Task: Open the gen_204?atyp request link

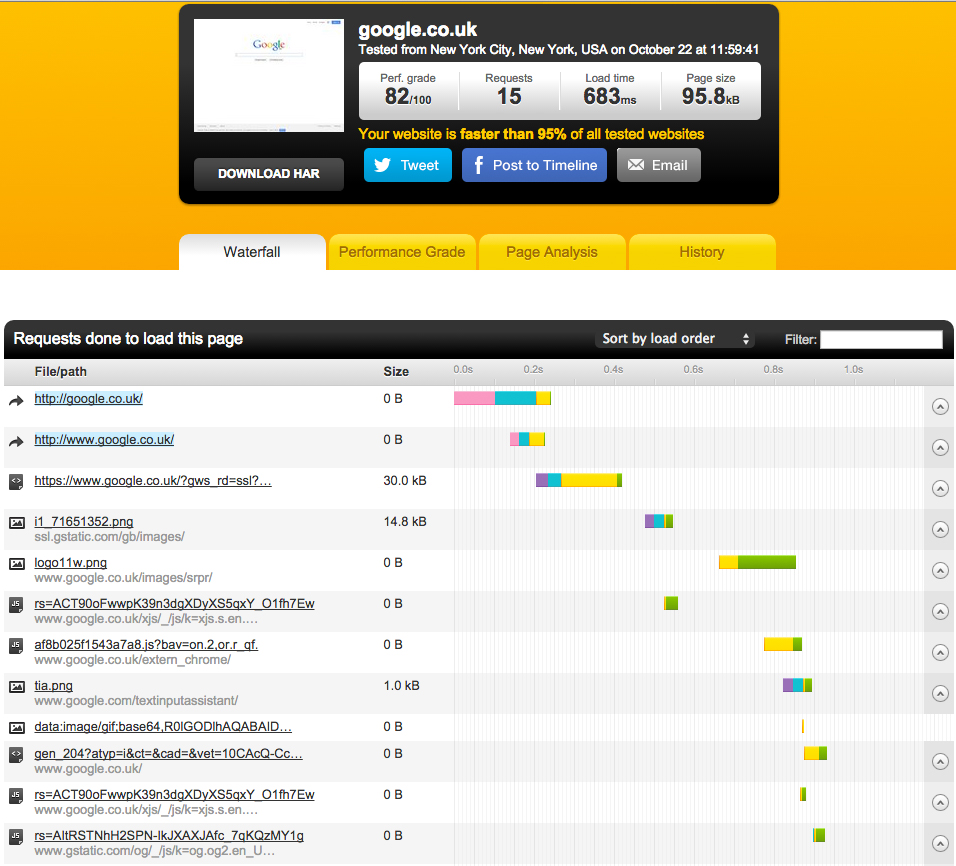Action: pos(168,754)
